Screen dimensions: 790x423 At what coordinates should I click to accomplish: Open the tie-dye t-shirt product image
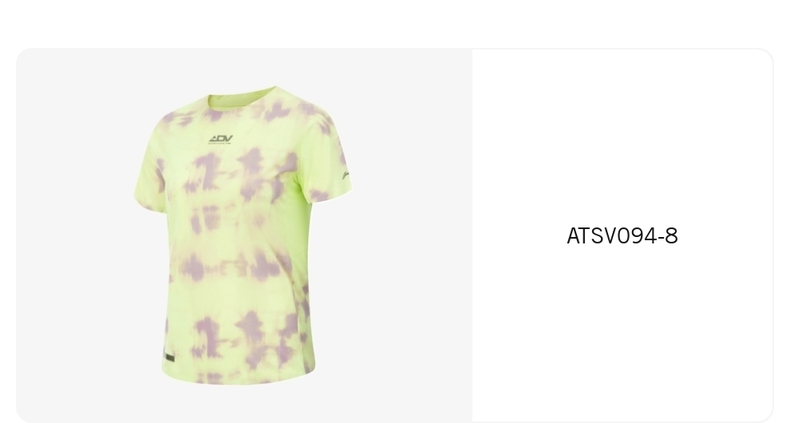(244, 235)
